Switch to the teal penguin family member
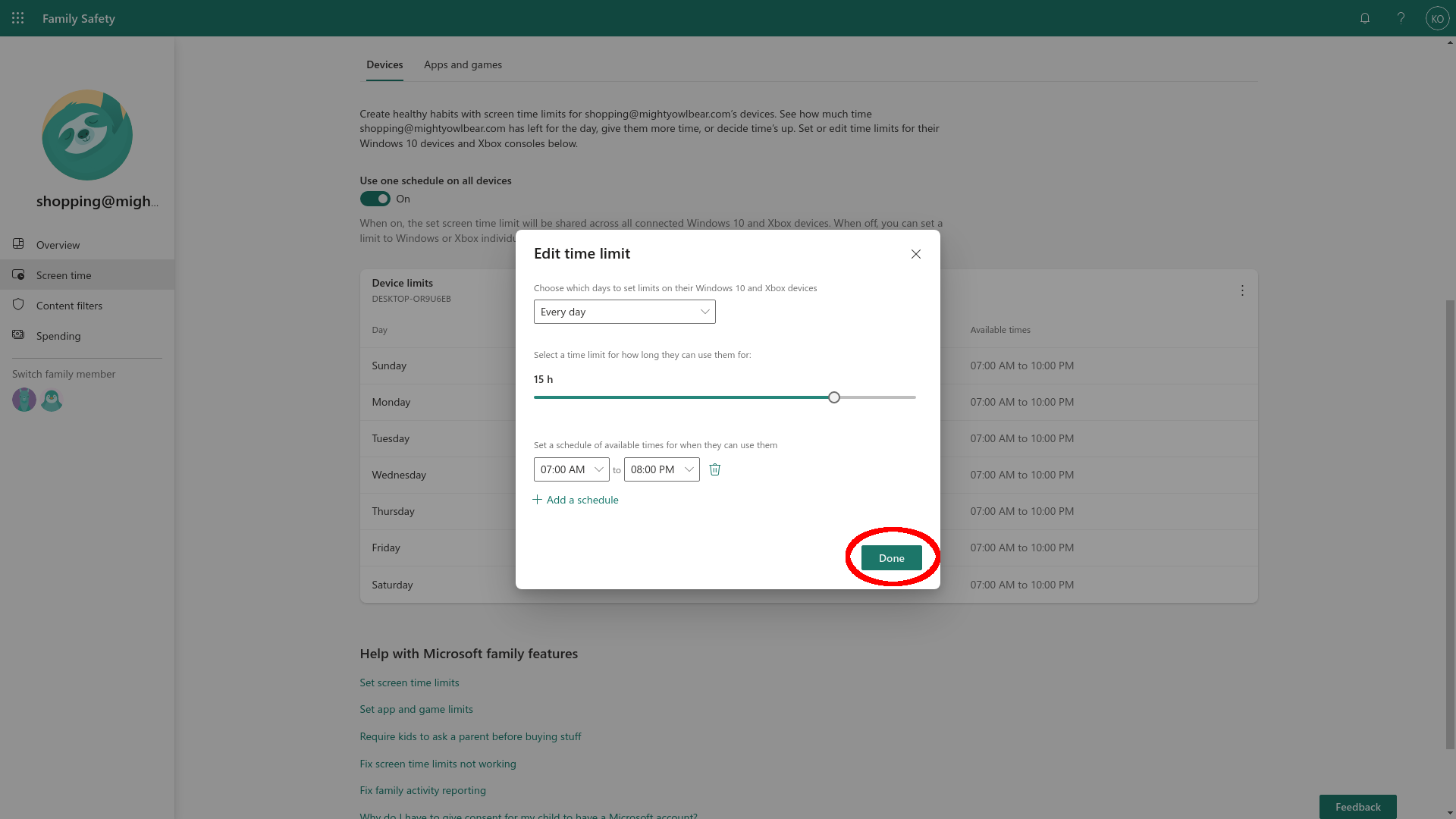Viewport: 1456px width, 819px height. (x=52, y=400)
